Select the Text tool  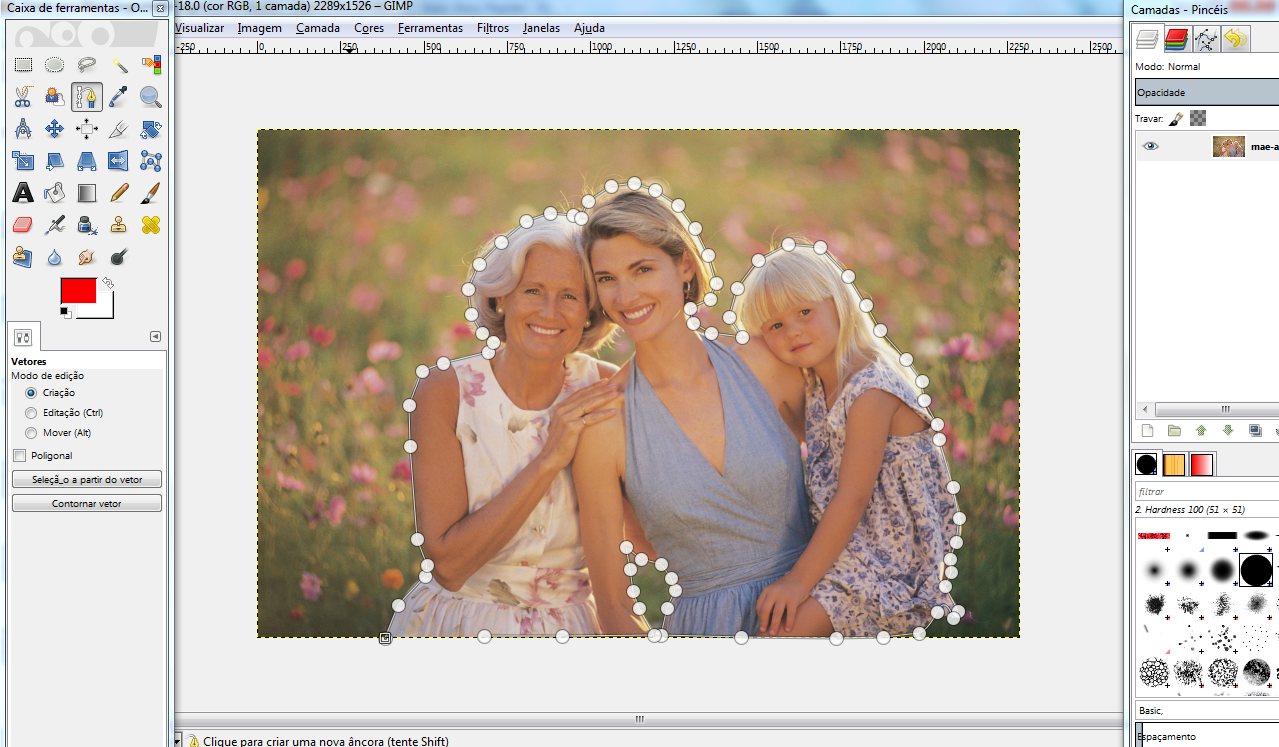tap(22, 192)
